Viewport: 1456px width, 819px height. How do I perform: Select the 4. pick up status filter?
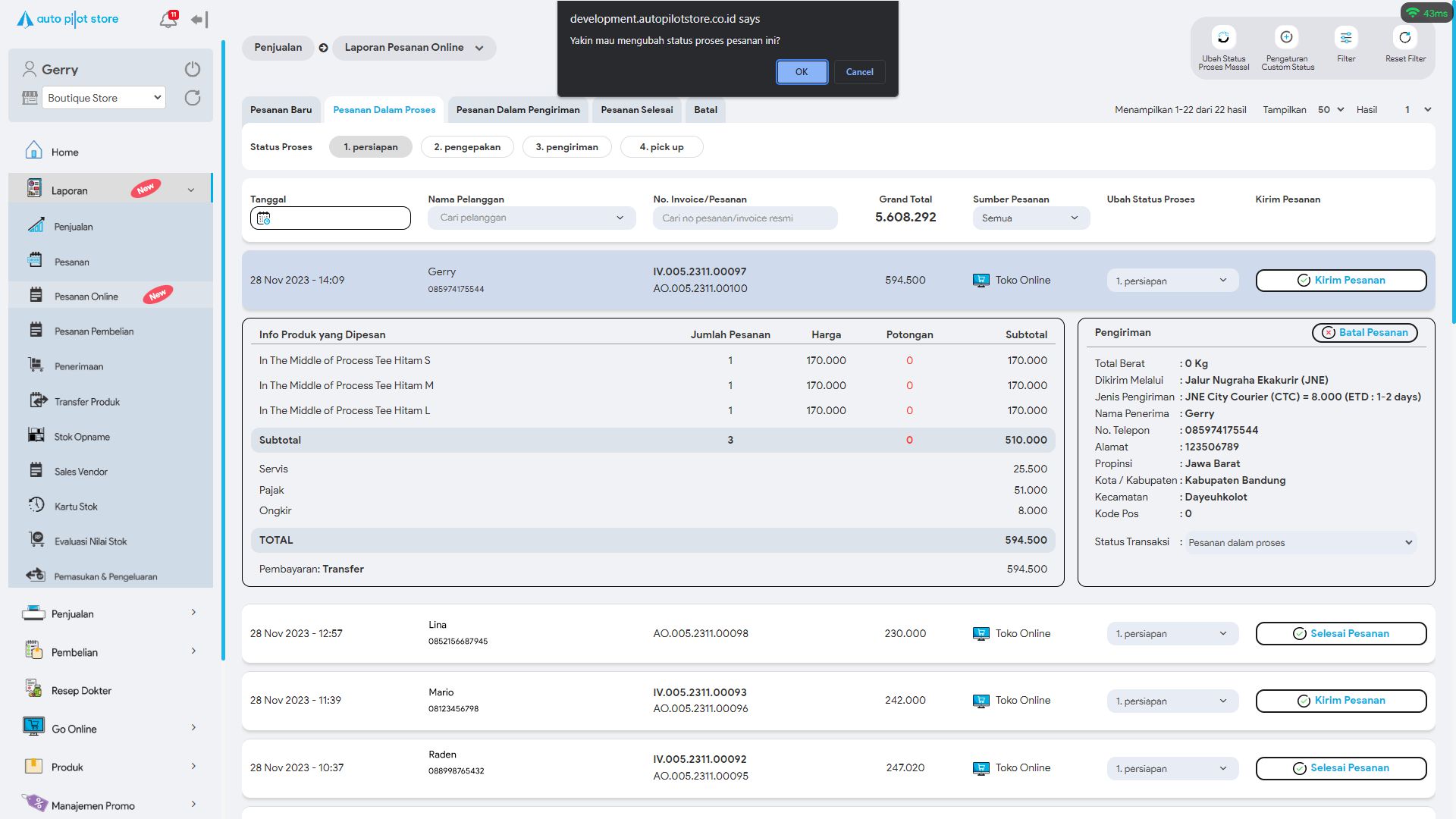(661, 147)
